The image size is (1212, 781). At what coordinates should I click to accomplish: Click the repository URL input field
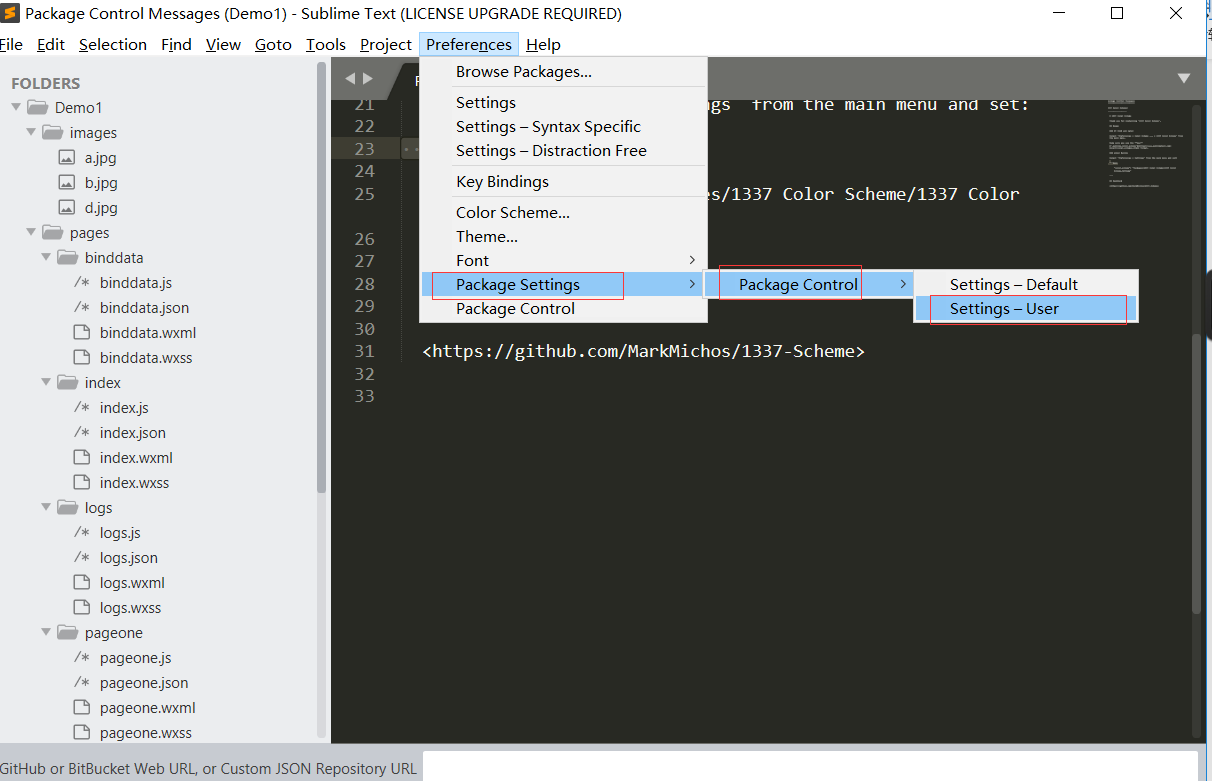coord(810,767)
